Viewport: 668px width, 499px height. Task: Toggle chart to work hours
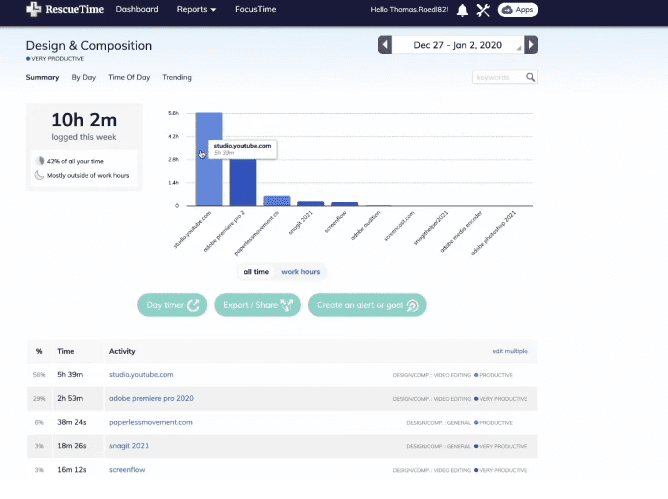tap(301, 271)
